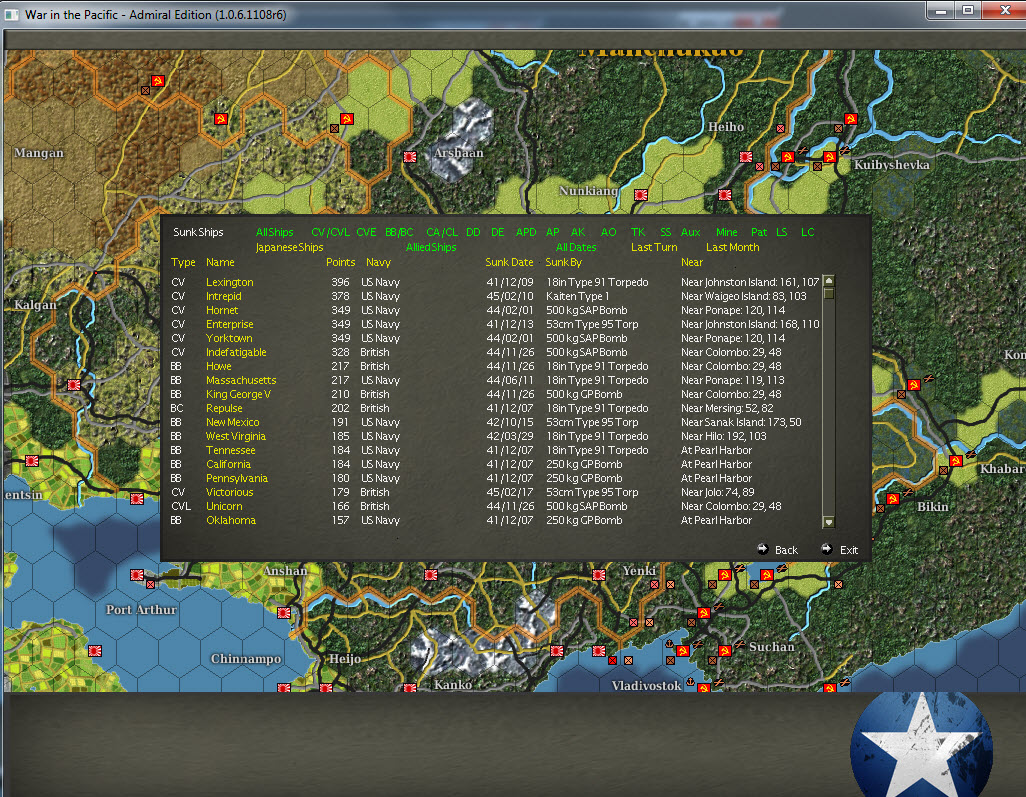Filter list by TK ships

click(x=638, y=232)
